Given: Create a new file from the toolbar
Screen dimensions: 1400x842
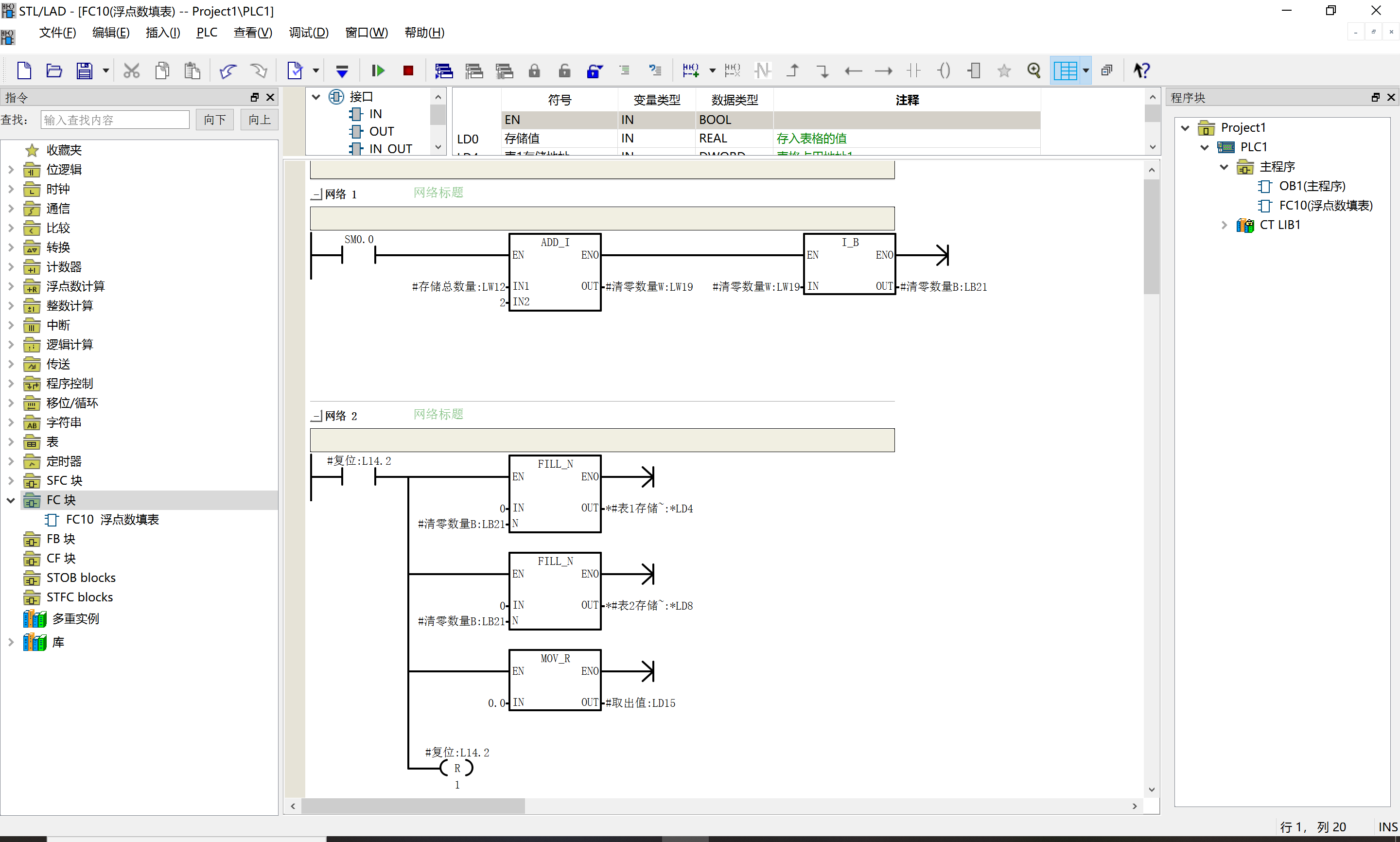Looking at the screenshot, I should pos(24,70).
